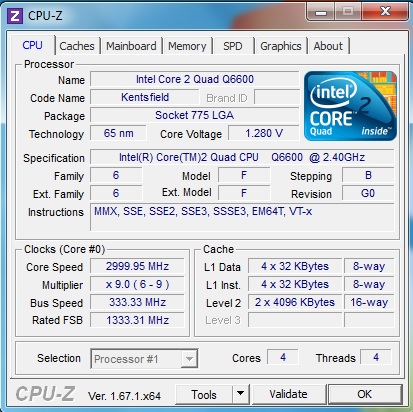
Task: Click the L1 Data size 4 x 32 KBytes
Action: (295, 266)
